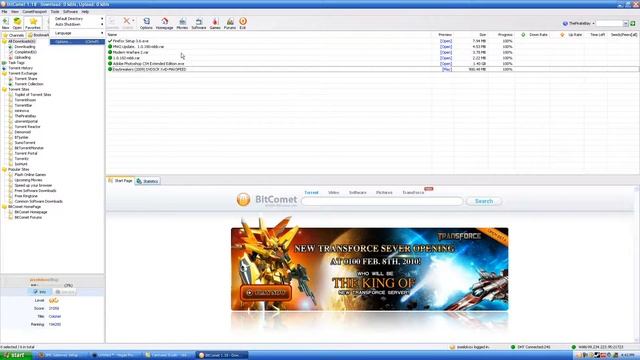Select the Services tab in user panel
Screen dimensions: 640x360
65,292
